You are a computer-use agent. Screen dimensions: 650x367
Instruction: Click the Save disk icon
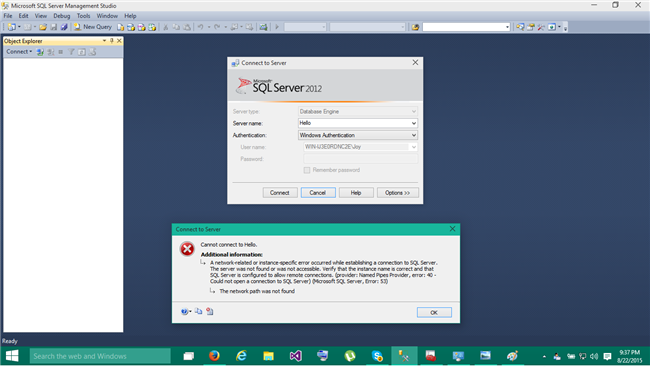[x=53, y=27]
